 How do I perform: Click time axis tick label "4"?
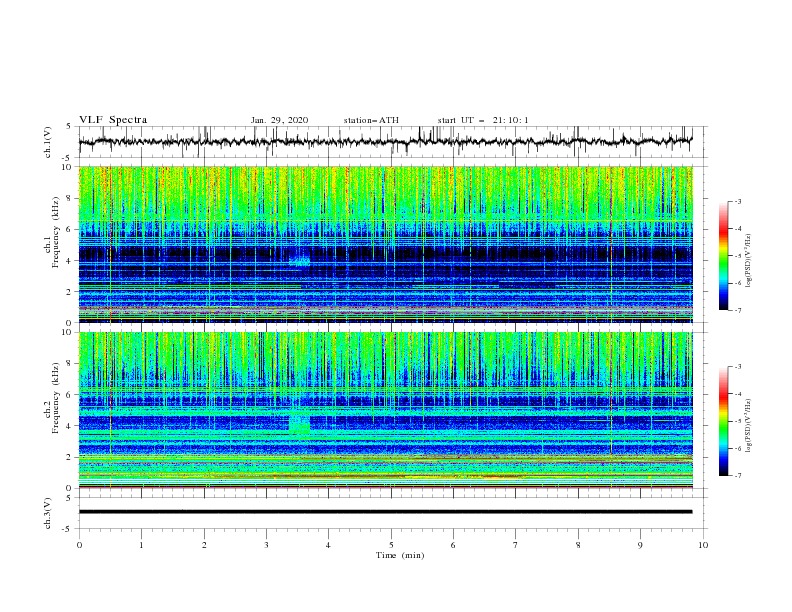click(x=328, y=545)
